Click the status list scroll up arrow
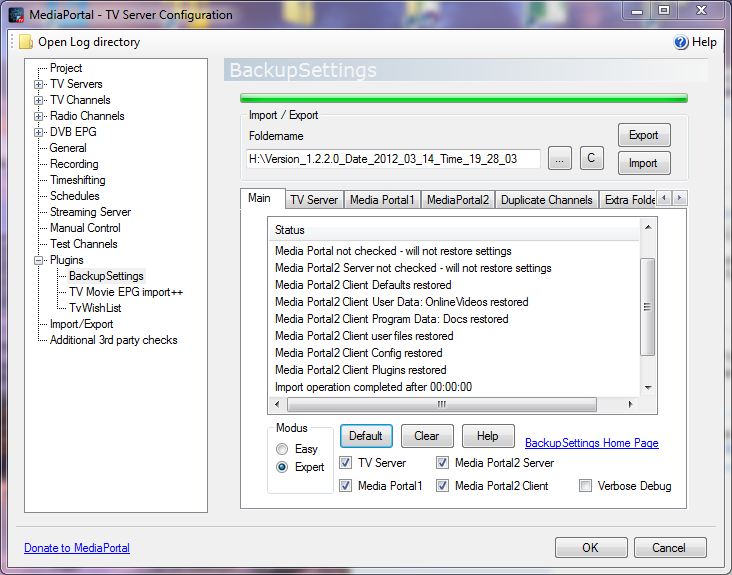This screenshot has width=732, height=575. [x=648, y=227]
